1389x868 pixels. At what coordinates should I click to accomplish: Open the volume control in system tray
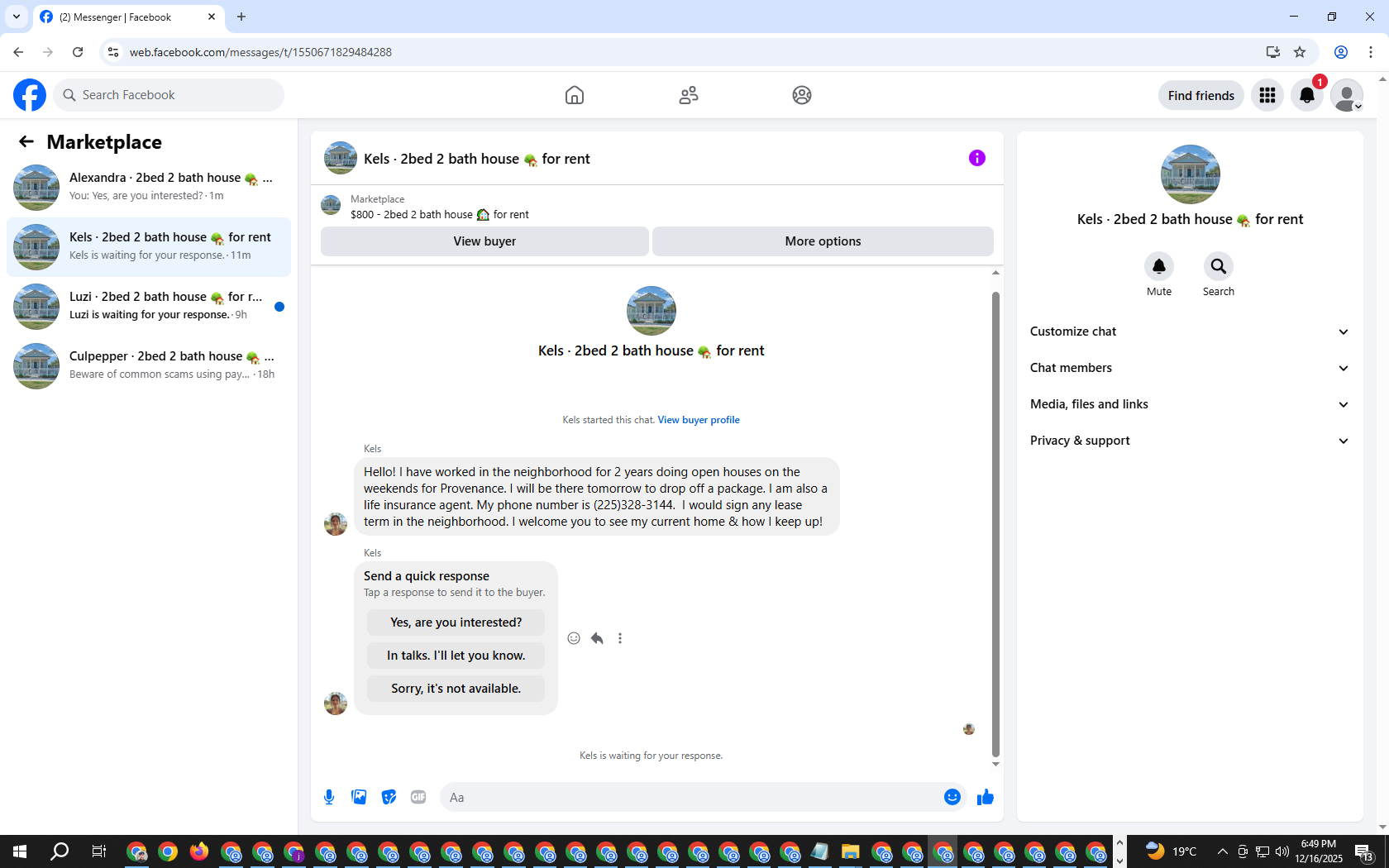pos(1282,851)
